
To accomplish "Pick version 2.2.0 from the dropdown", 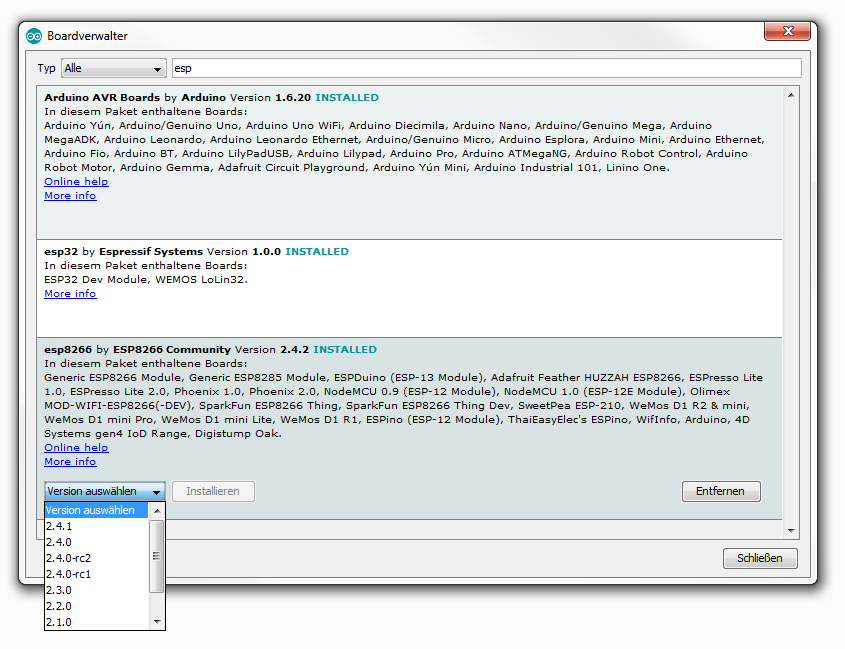I will (96, 606).
